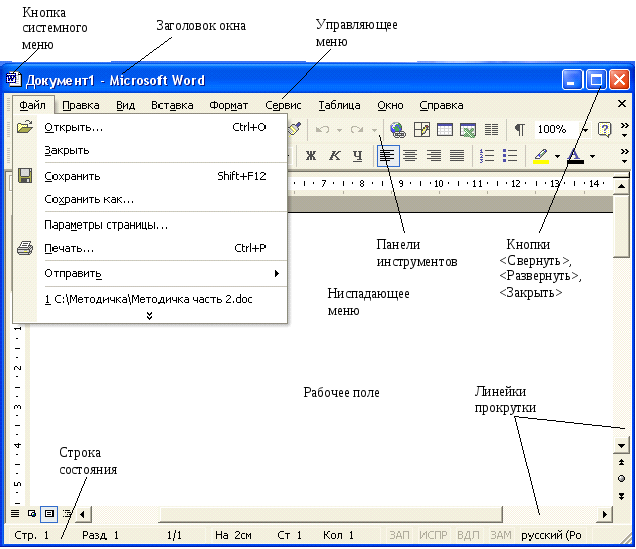Open the Правка menu
Screen dimensions: 636x549
[81, 105]
